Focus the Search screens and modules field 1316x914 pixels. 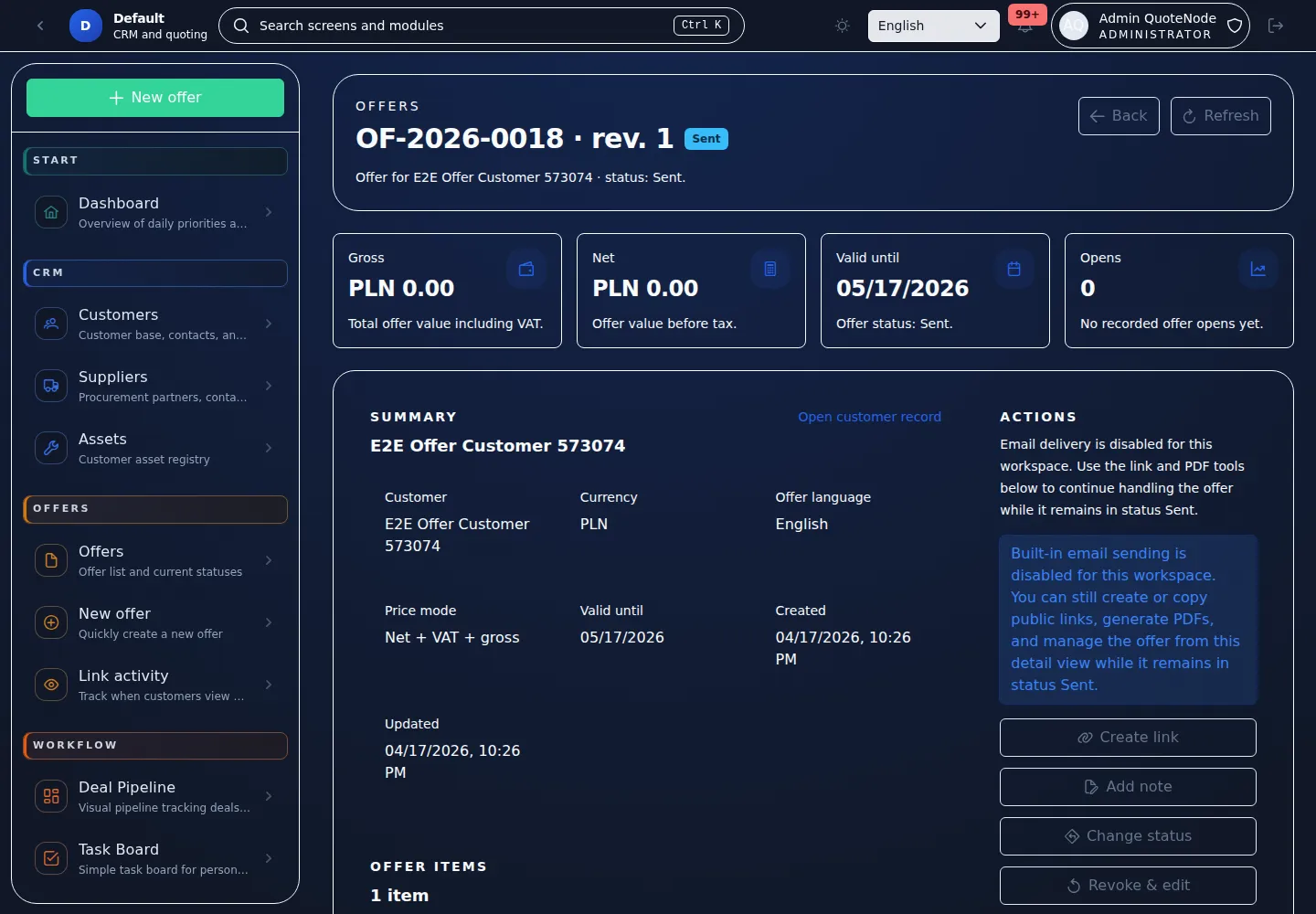(x=482, y=26)
